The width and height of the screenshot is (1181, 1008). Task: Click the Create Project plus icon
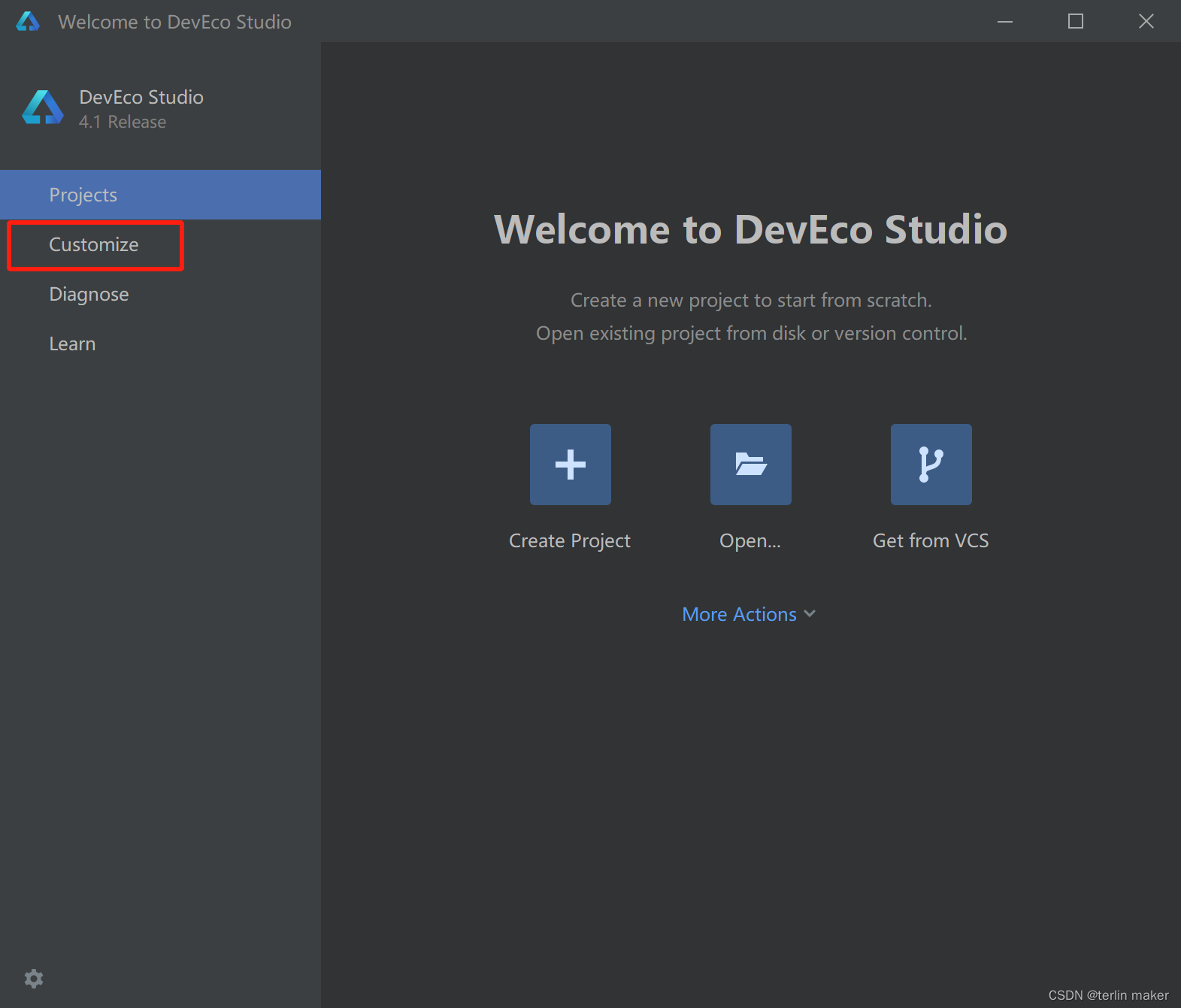[x=571, y=465]
